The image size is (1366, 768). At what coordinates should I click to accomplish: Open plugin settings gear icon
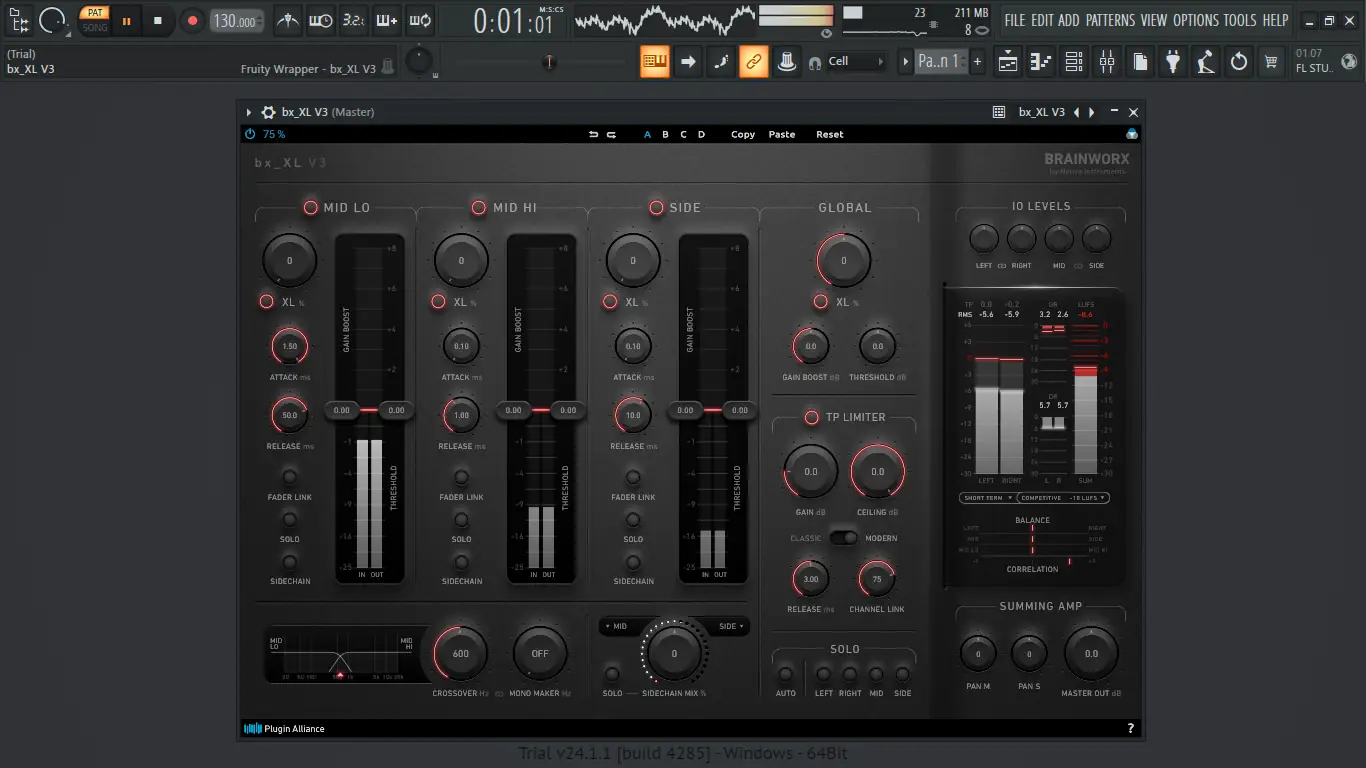[x=268, y=112]
